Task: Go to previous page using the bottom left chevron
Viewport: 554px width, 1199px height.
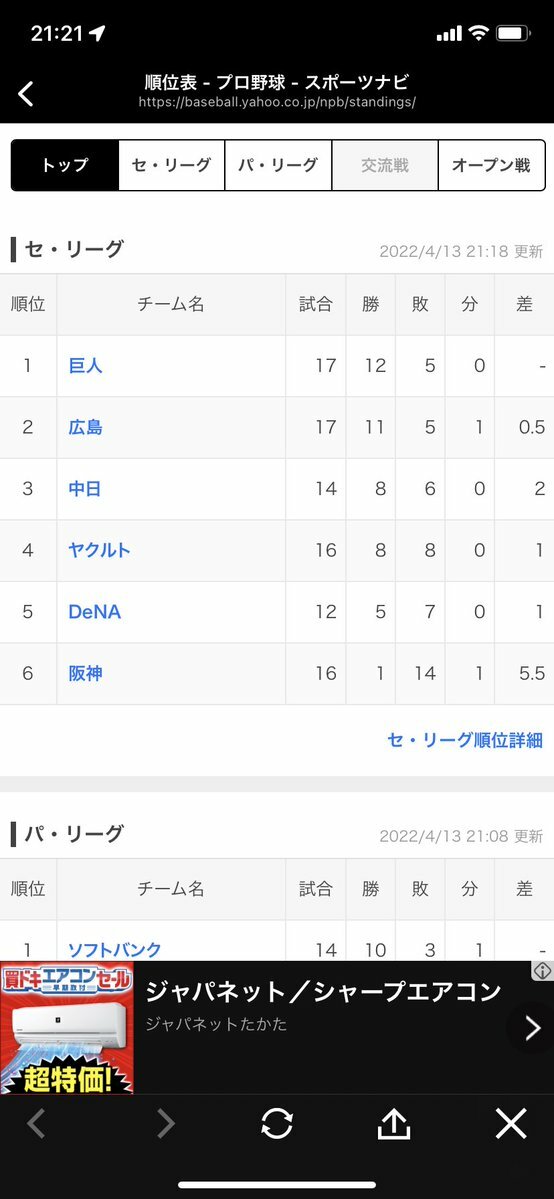Action: [x=36, y=1124]
